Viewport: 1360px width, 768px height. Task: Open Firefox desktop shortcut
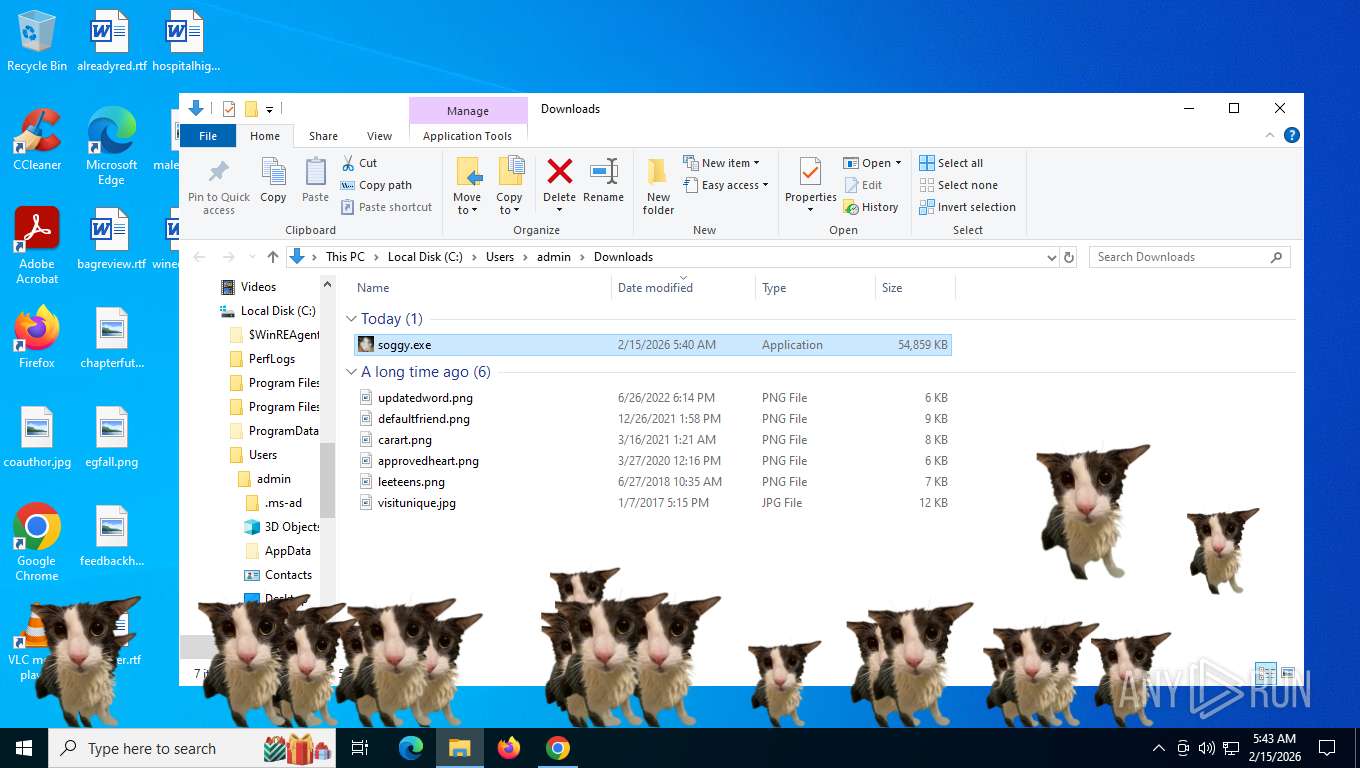(x=37, y=337)
